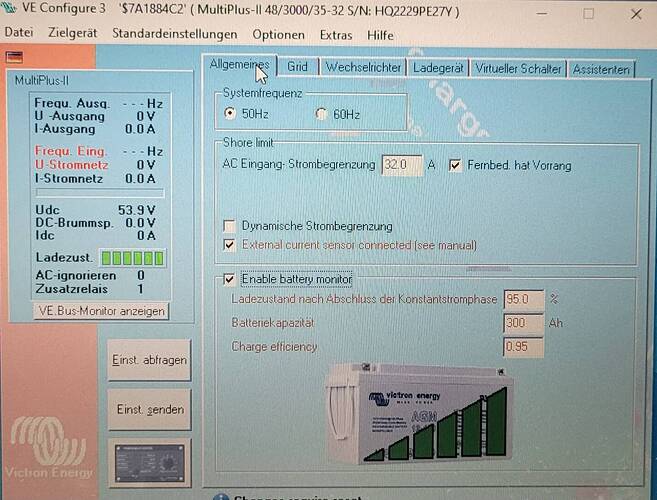Toggle Enable battery monitor checkbox
This screenshot has height=500, width=657.
[229, 279]
